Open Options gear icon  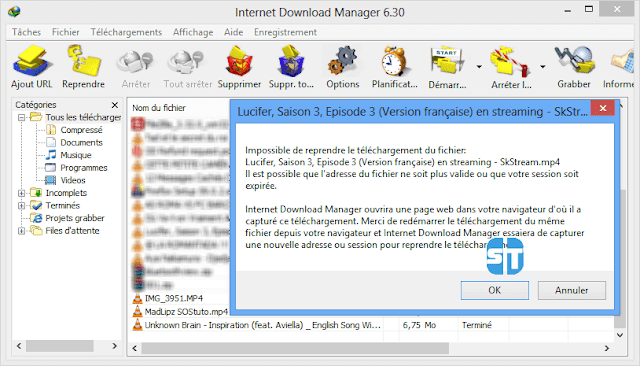pyautogui.click(x=342, y=61)
